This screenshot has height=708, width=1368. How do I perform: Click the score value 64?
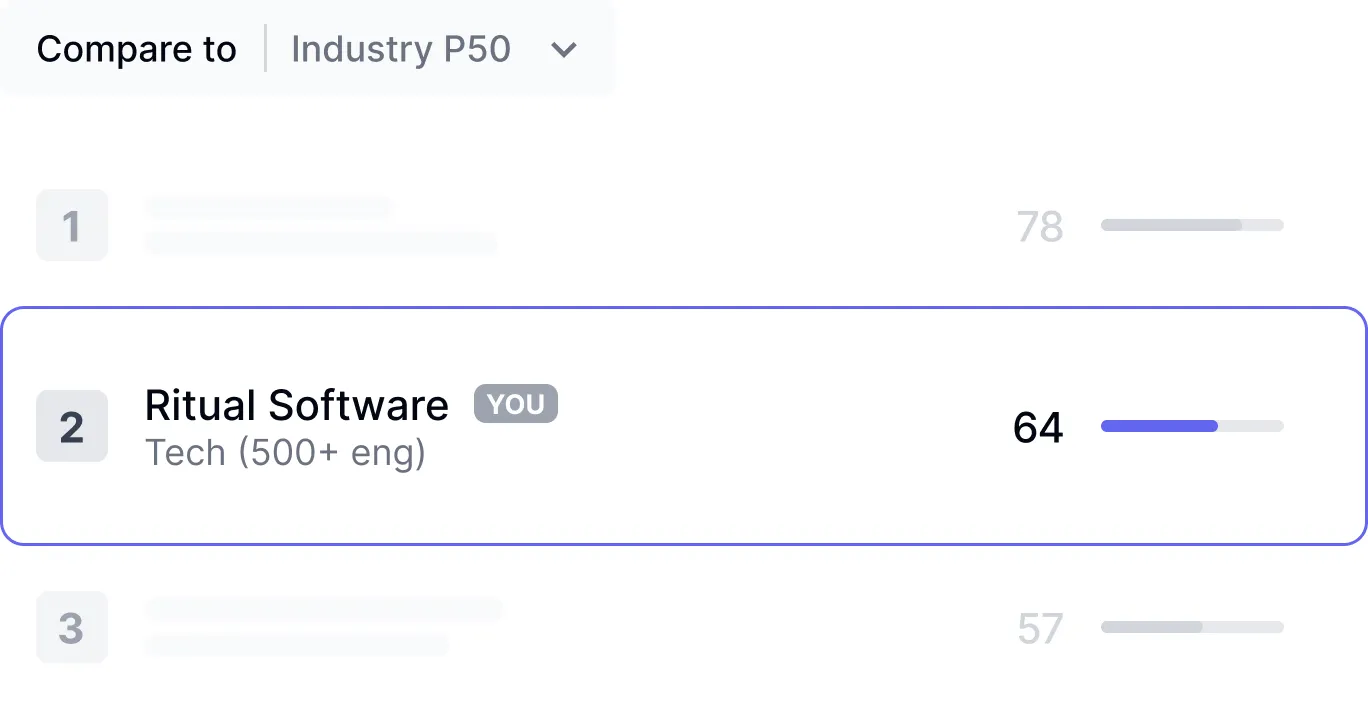(x=1038, y=428)
